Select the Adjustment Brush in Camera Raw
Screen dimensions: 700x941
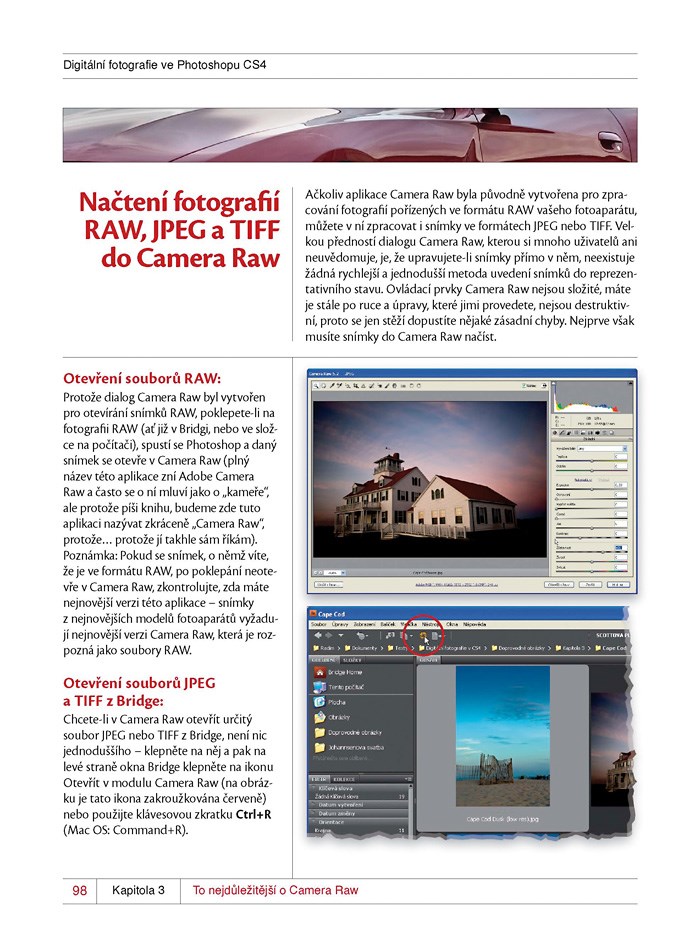coord(387,386)
